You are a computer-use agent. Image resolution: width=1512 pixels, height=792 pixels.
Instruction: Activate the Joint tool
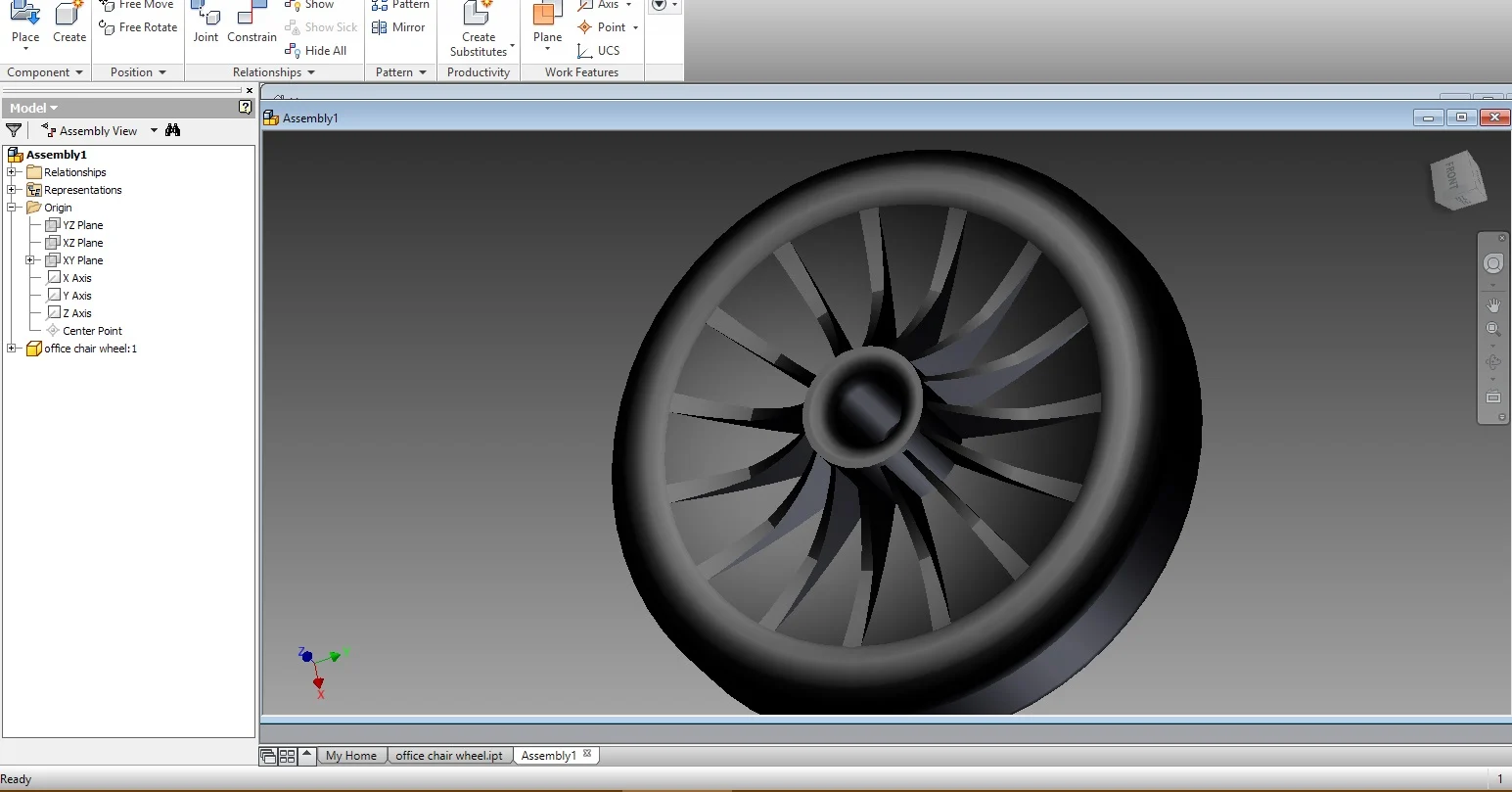pos(206,23)
